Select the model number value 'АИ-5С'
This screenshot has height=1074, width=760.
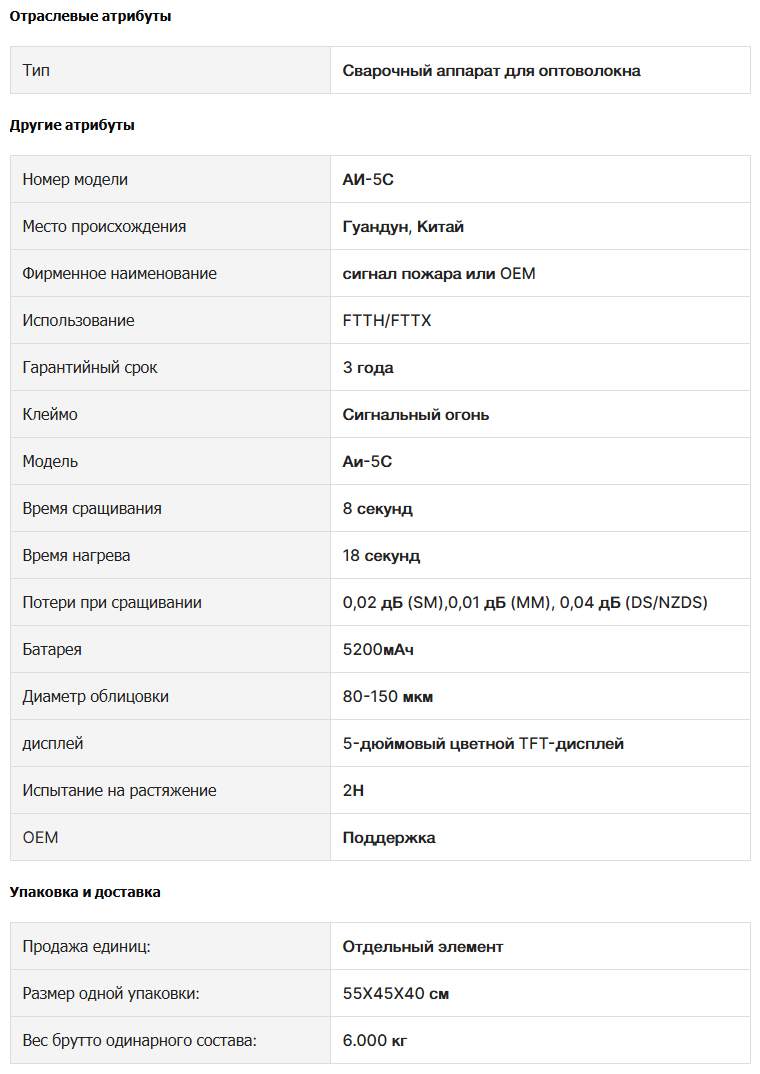click(368, 179)
